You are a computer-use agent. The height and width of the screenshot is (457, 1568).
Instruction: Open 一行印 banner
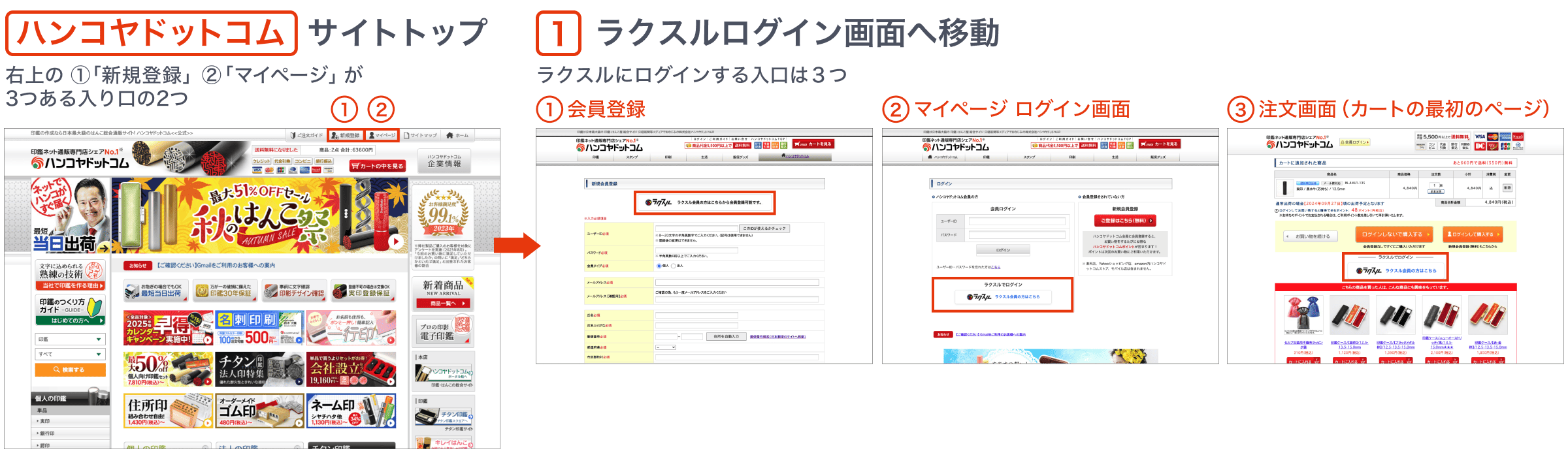tap(351, 328)
